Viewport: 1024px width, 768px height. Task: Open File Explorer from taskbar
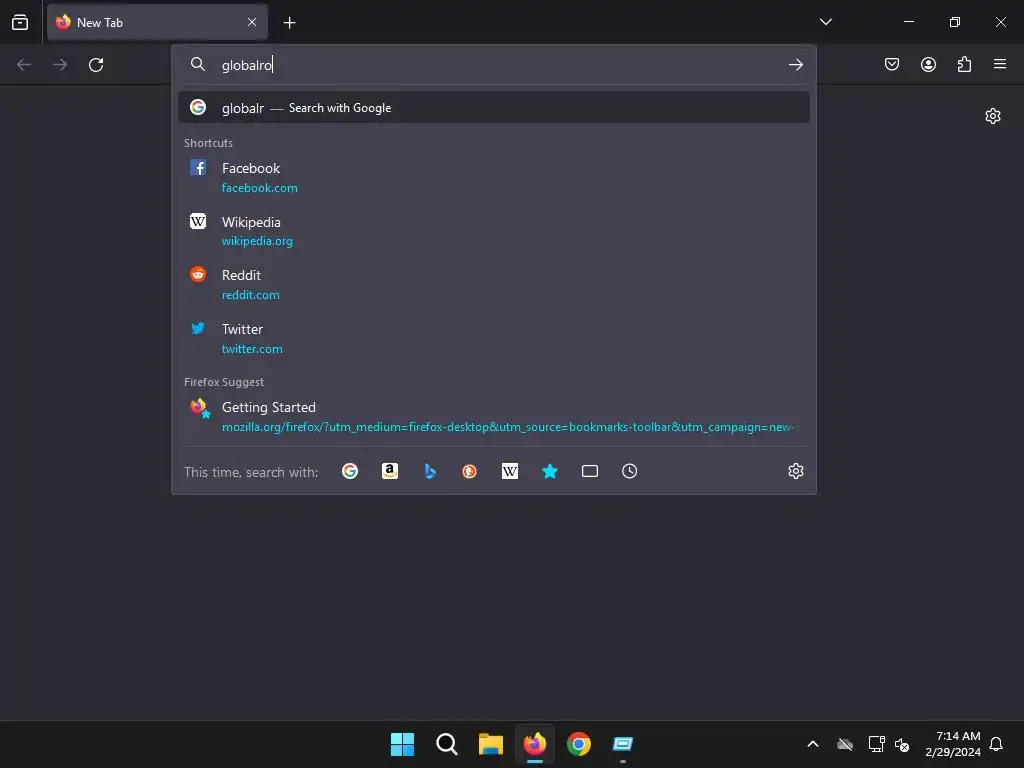coord(490,744)
